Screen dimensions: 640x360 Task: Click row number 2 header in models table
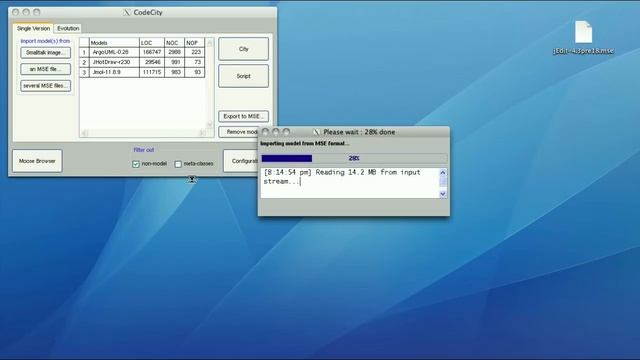[84, 62]
